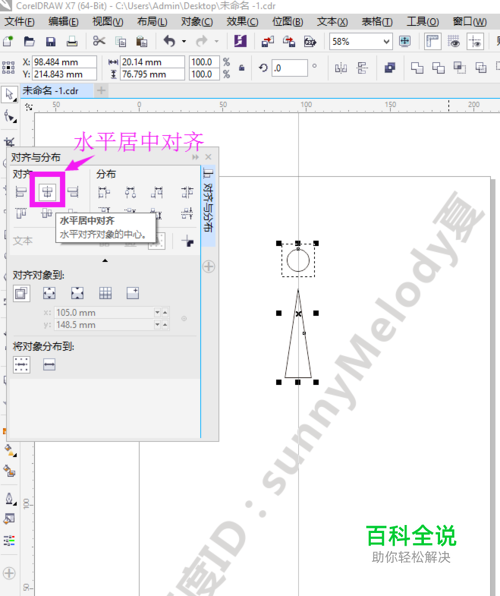Click the width field 20.14 mm
The image size is (500, 596).
[x=152, y=62]
